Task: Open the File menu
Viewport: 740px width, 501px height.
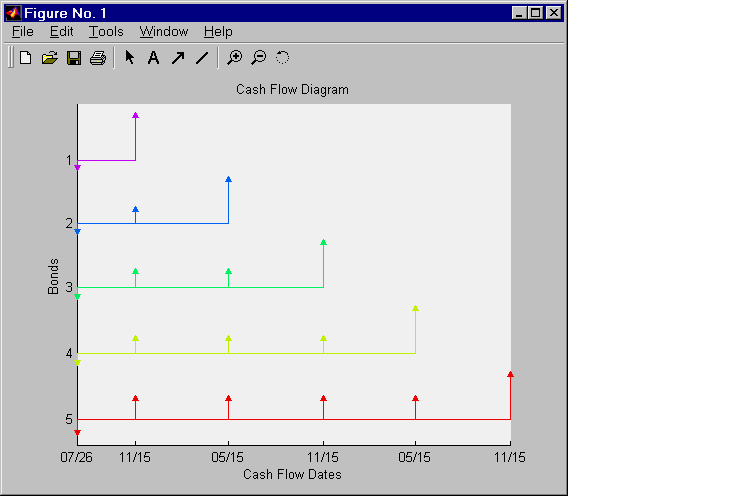Action: pyautogui.click(x=23, y=32)
